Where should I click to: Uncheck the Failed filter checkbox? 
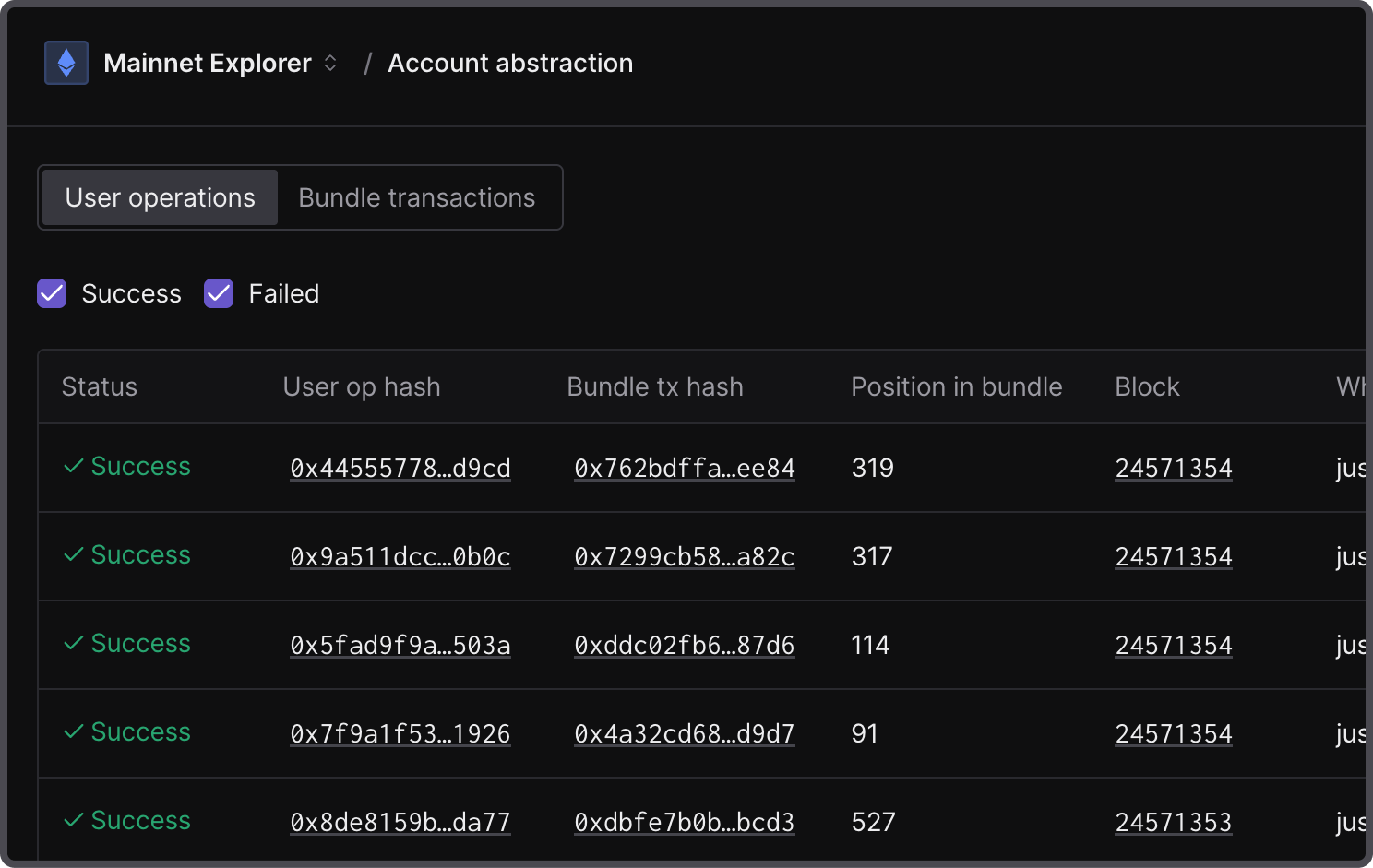[219, 293]
